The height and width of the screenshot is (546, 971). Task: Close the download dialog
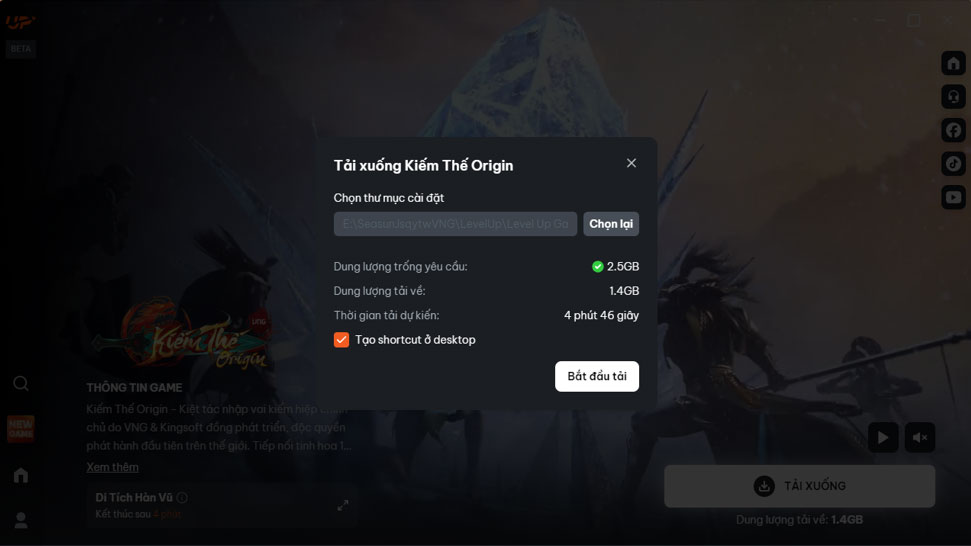[x=631, y=163]
